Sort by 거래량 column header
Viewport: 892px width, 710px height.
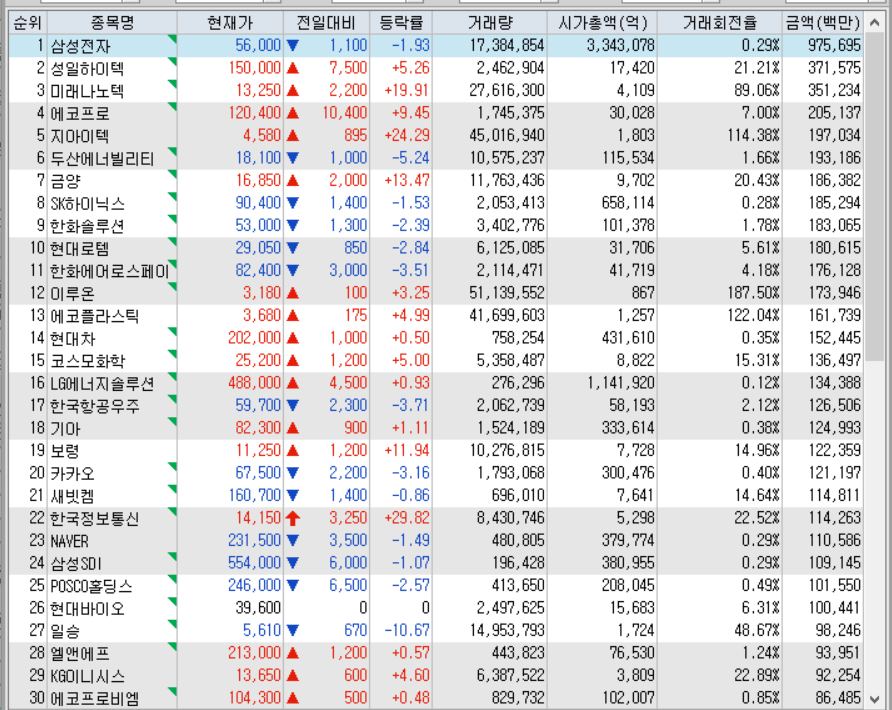point(489,23)
